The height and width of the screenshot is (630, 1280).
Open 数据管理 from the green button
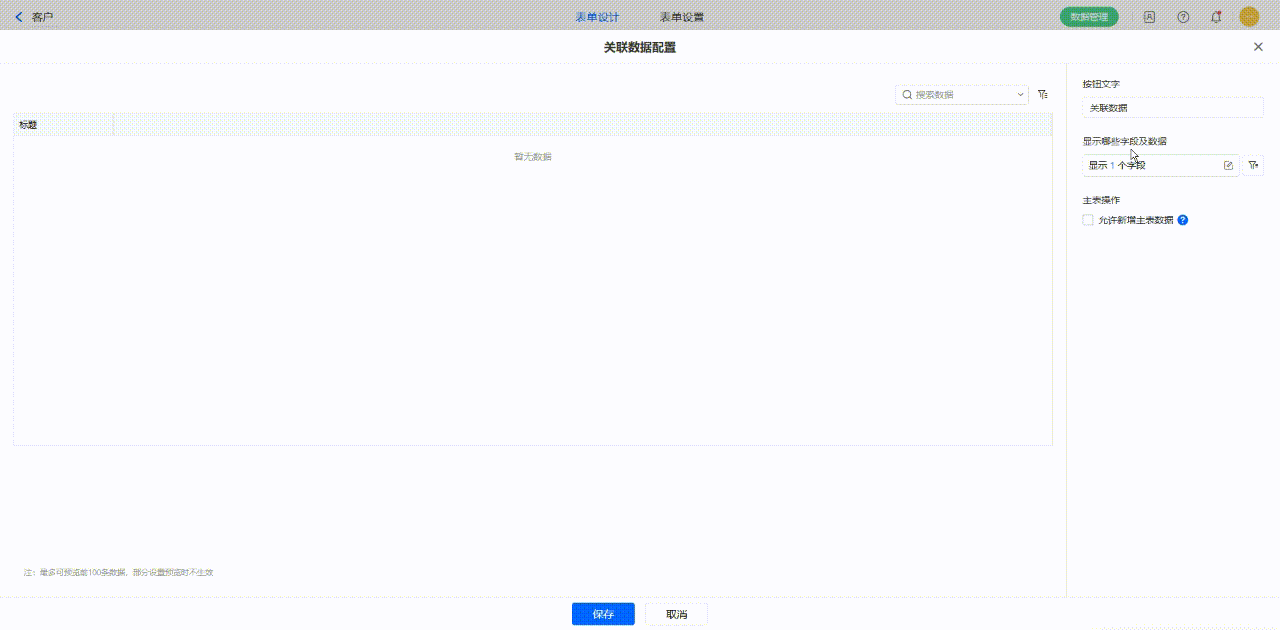[1089, 17]
